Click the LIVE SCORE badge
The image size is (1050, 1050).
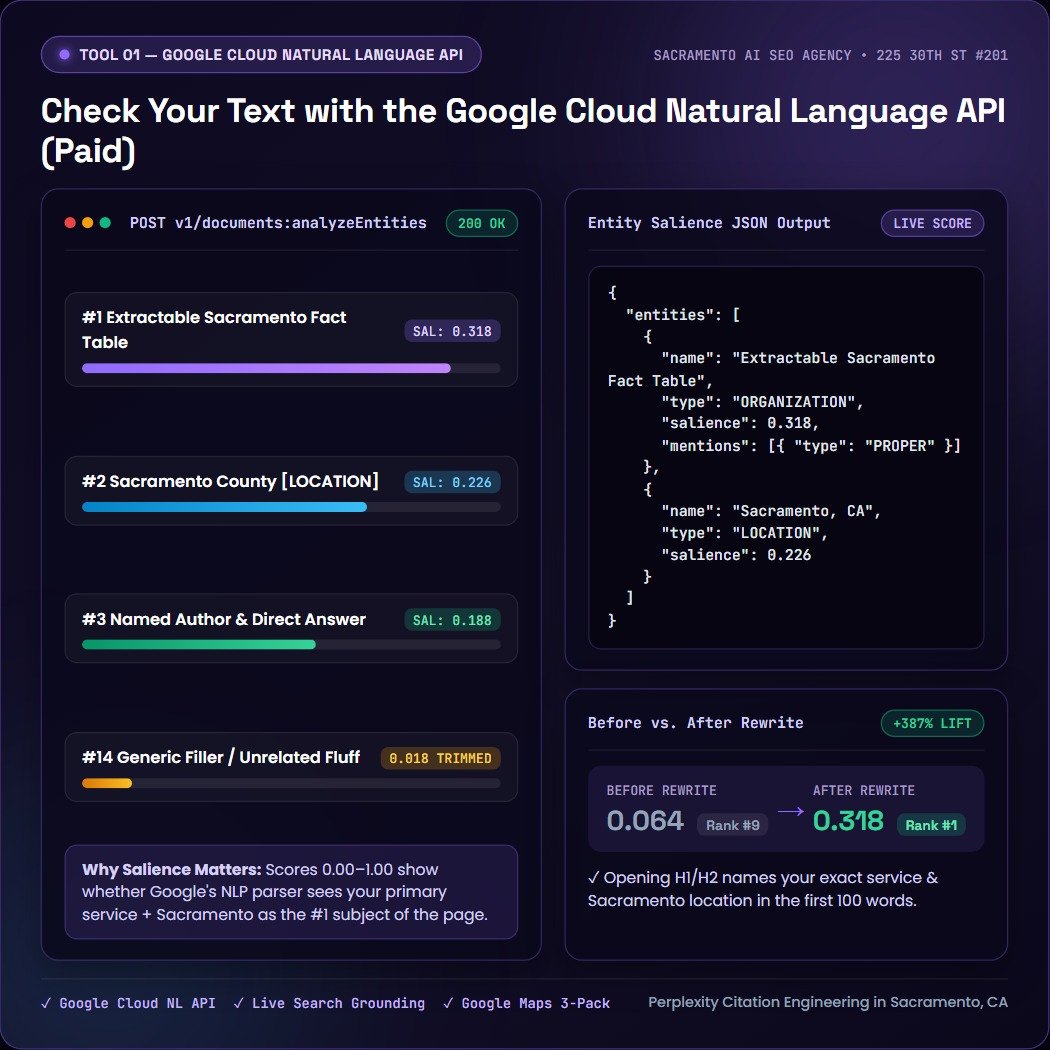[932, 224]
